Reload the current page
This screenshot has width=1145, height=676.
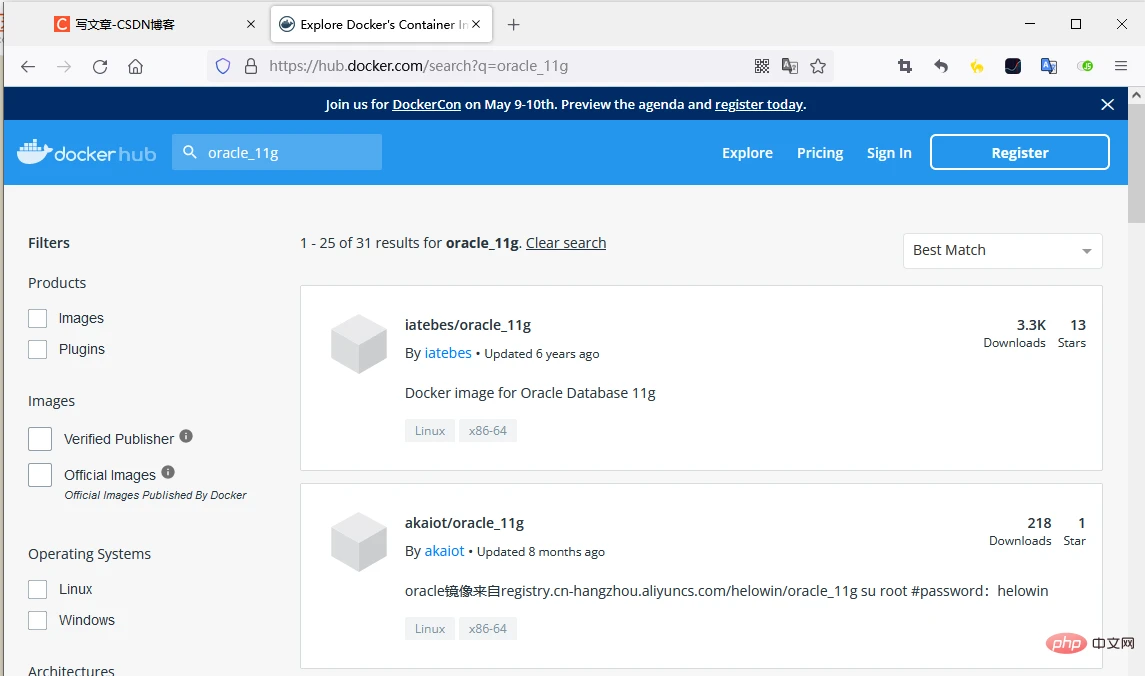click(x=100, y=66)
